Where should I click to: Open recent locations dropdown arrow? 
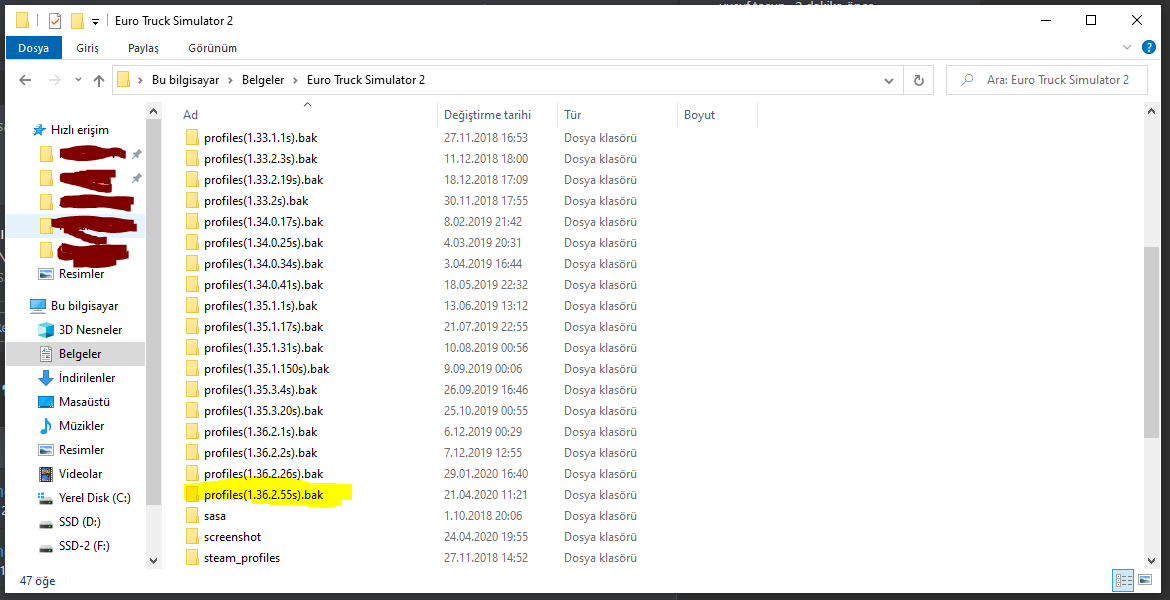78,80
